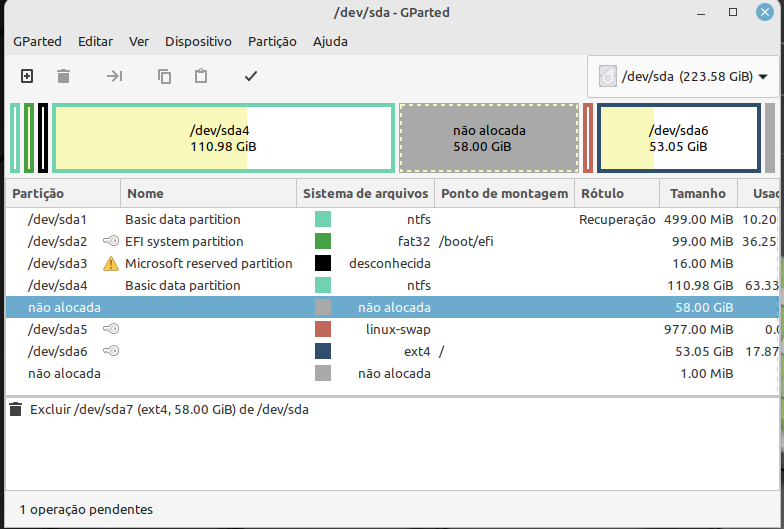The image size is (784, 529).
Task: Select the /dev/sda2 partition row
Action: coord(392,242)
